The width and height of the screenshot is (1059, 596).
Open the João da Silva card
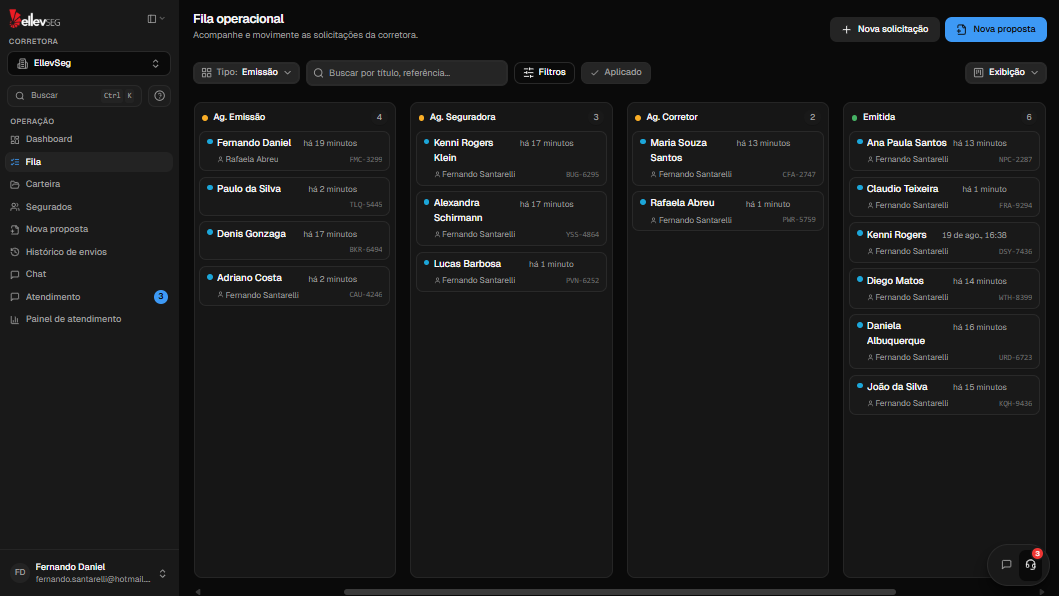[x=944, y=395]
